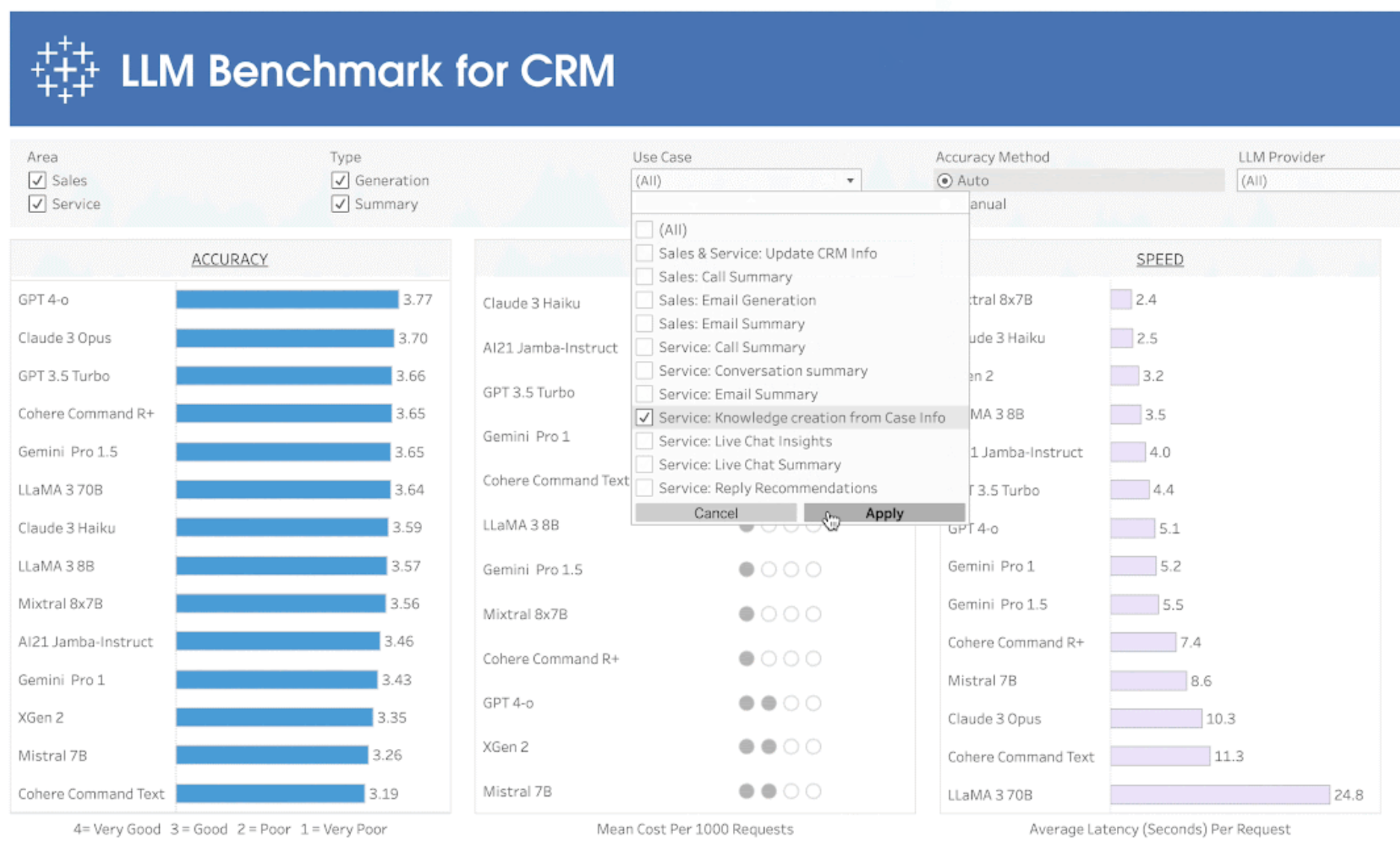Select Claude 3 Haiku accuracy bar
1400x852 pixels.
(x=282, y=528)
